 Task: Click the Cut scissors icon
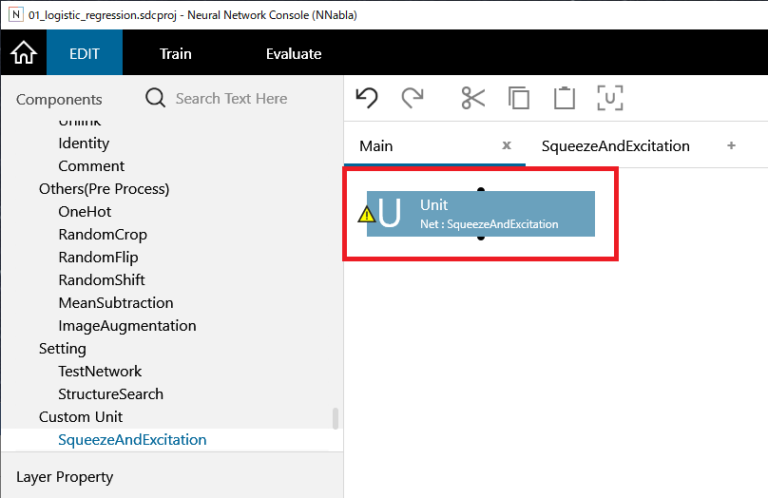click(x=472, y=97)
